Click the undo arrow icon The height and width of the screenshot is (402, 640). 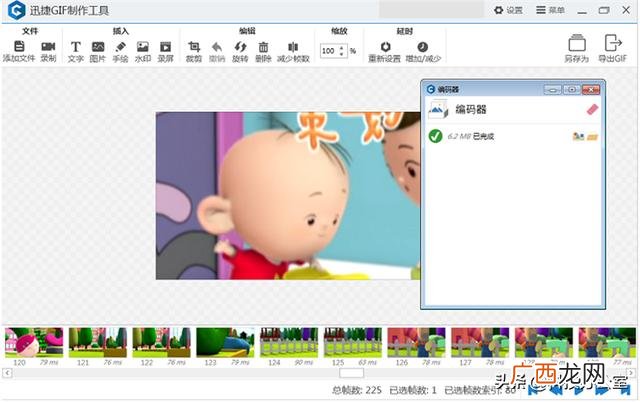(217, 47)
